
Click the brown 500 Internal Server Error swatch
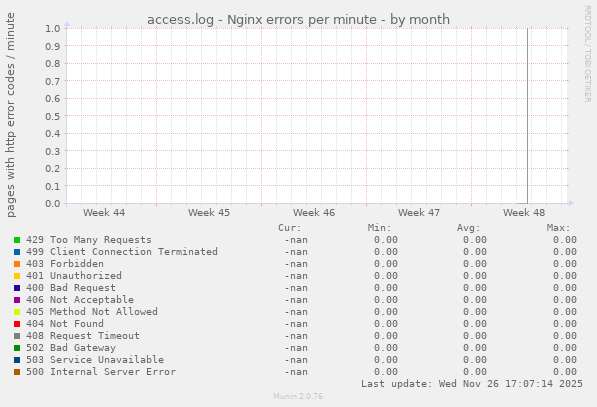click(17, 372)
